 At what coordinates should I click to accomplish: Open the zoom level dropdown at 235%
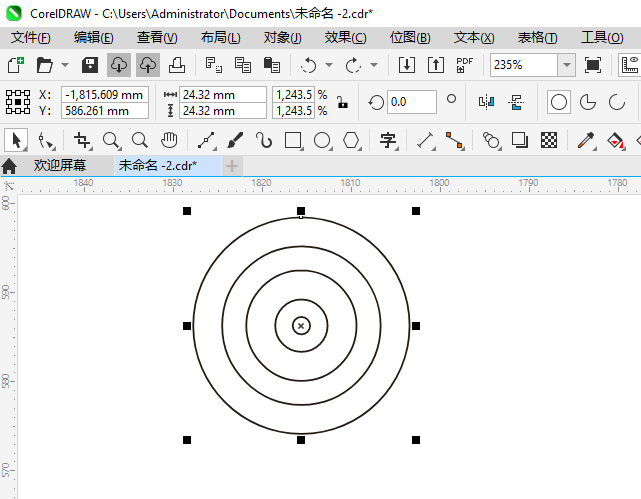click(567, 65)
